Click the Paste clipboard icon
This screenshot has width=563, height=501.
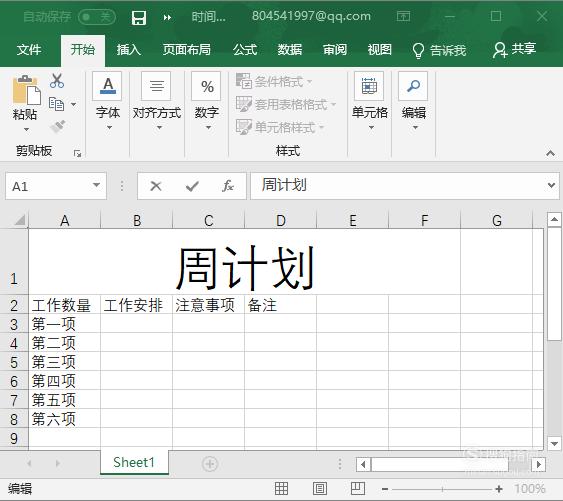[x=26, y=90]
